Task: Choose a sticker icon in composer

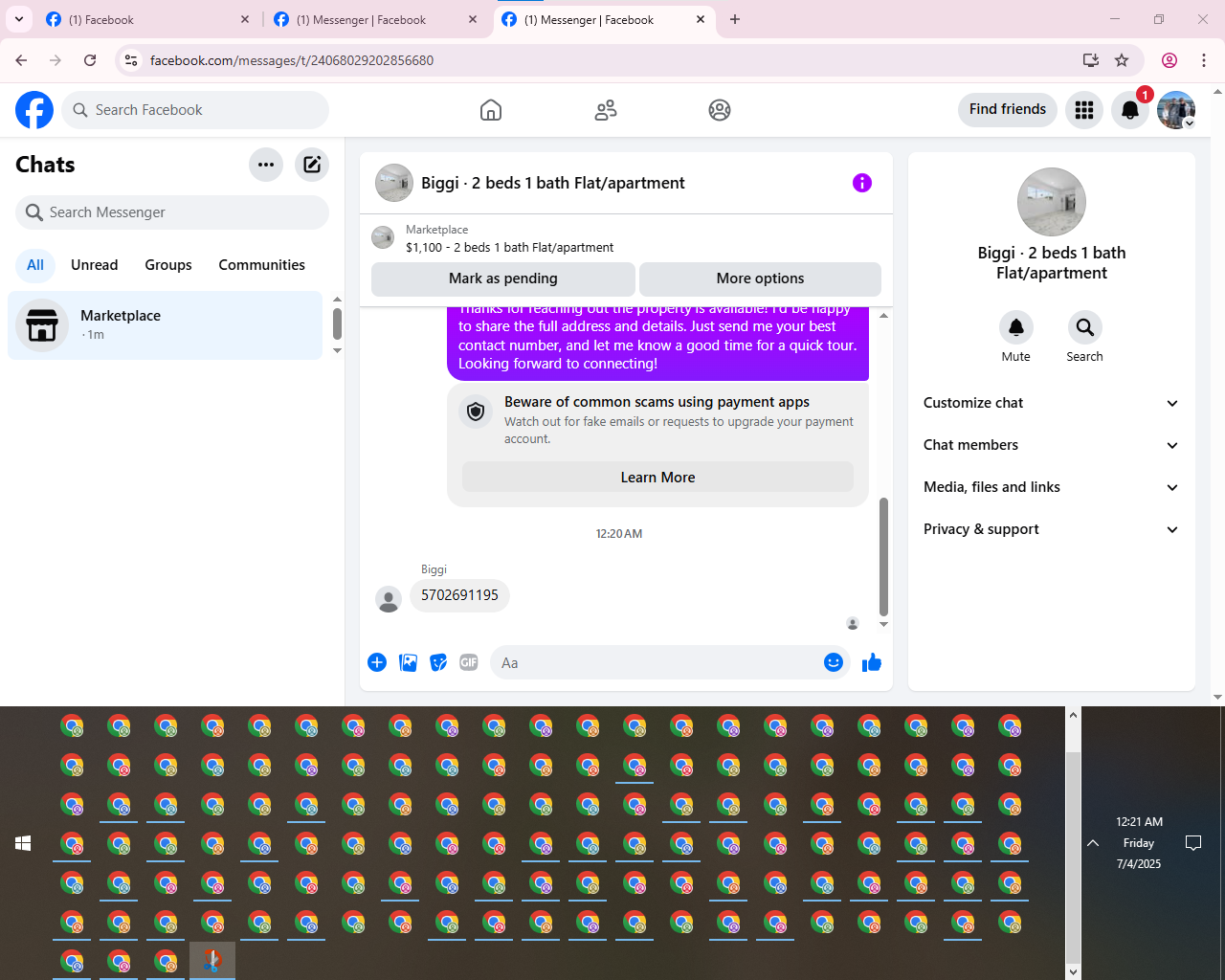Action: pos(438,662)
